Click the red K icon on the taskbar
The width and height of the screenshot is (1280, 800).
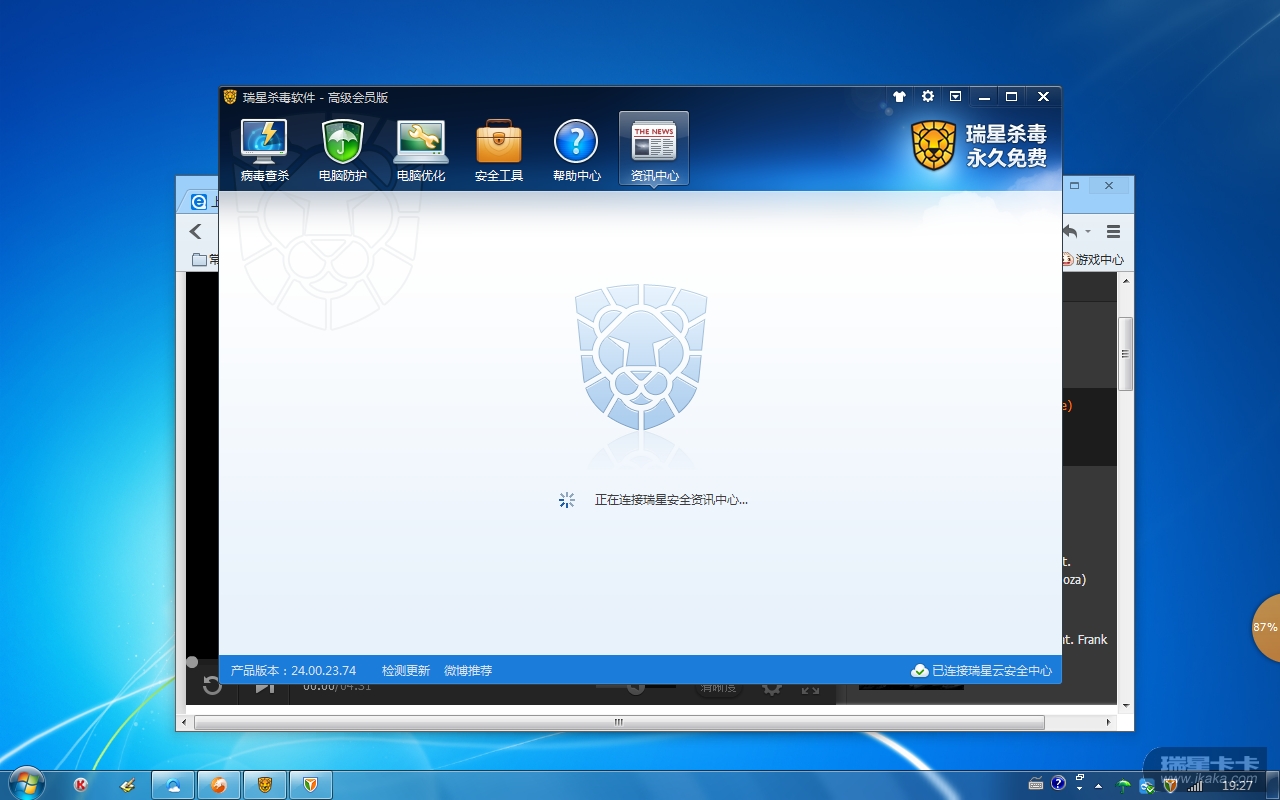tap(81, 785)
